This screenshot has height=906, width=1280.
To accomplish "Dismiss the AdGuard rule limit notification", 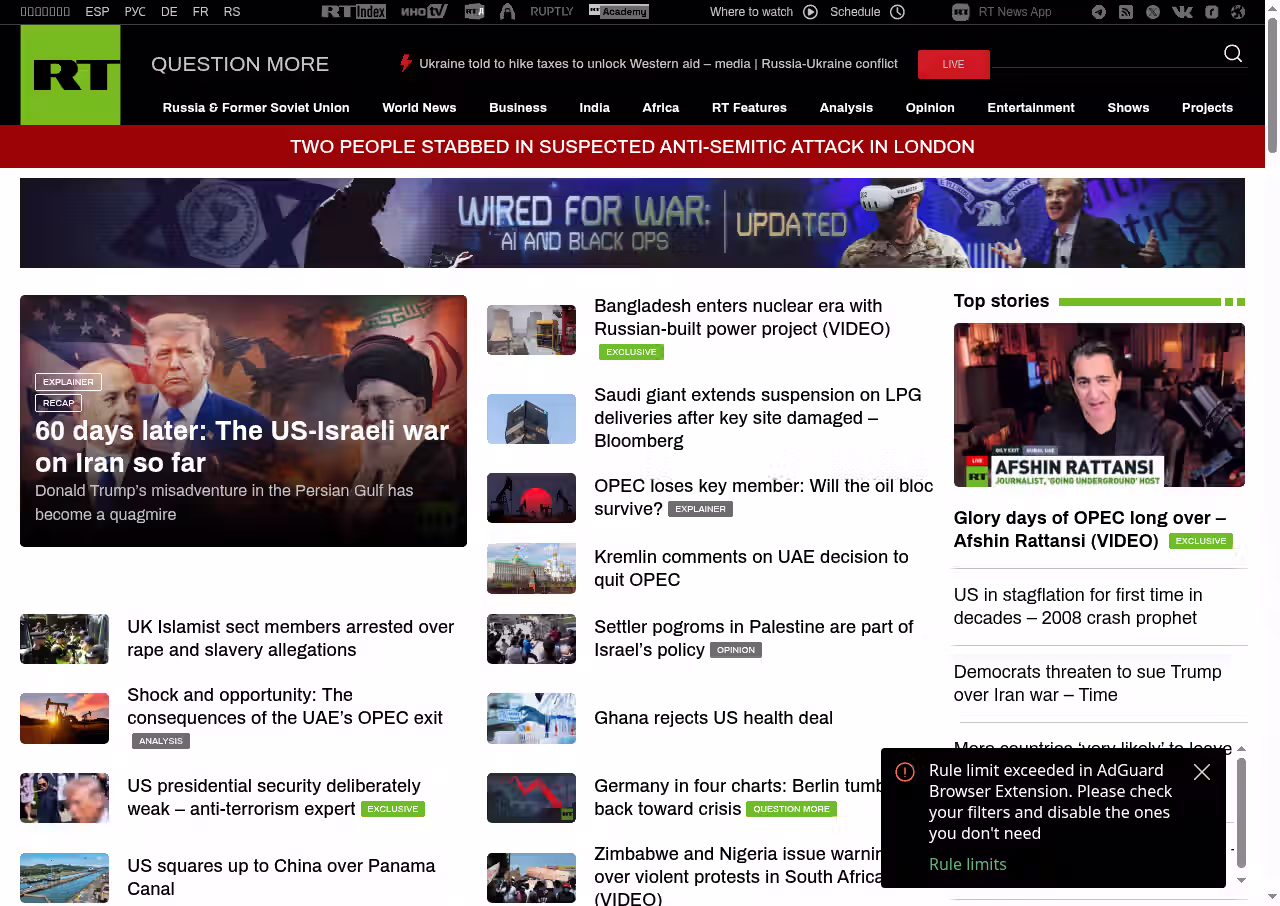I will tap(1202, 772).
